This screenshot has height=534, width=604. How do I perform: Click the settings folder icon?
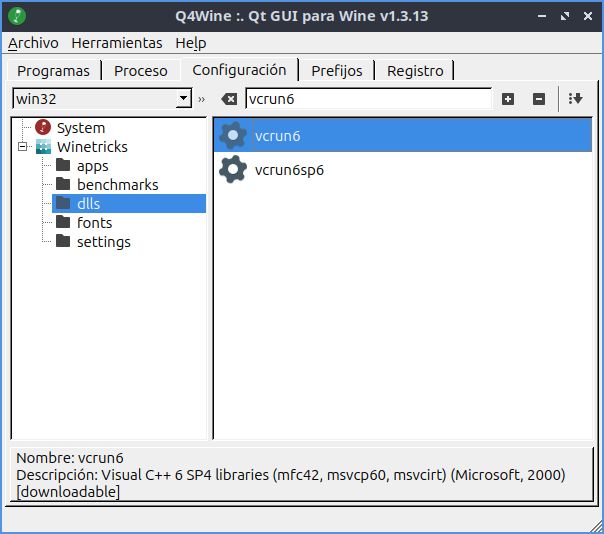(x=63, y=241)
